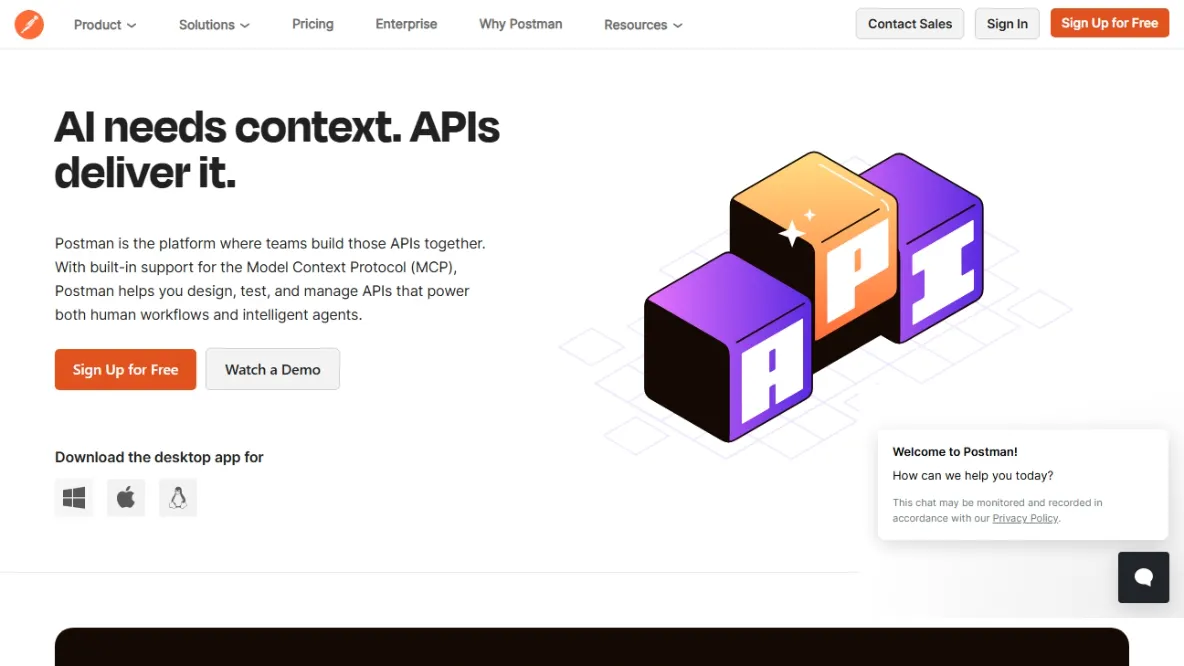Click the chat bubble inside the messenger button
The height and width of the screenshot is (666, 1184).
point(1143,577)
